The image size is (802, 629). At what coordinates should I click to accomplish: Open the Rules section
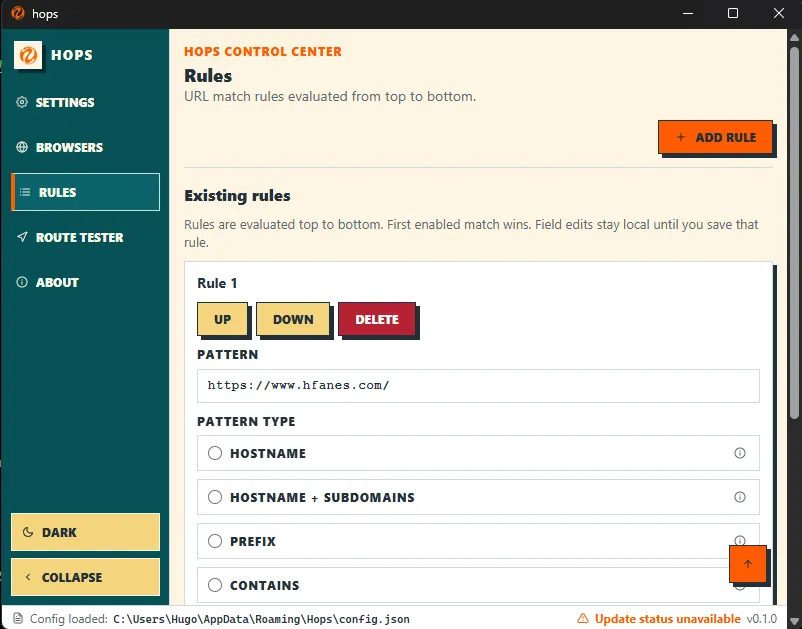point(85,192)
